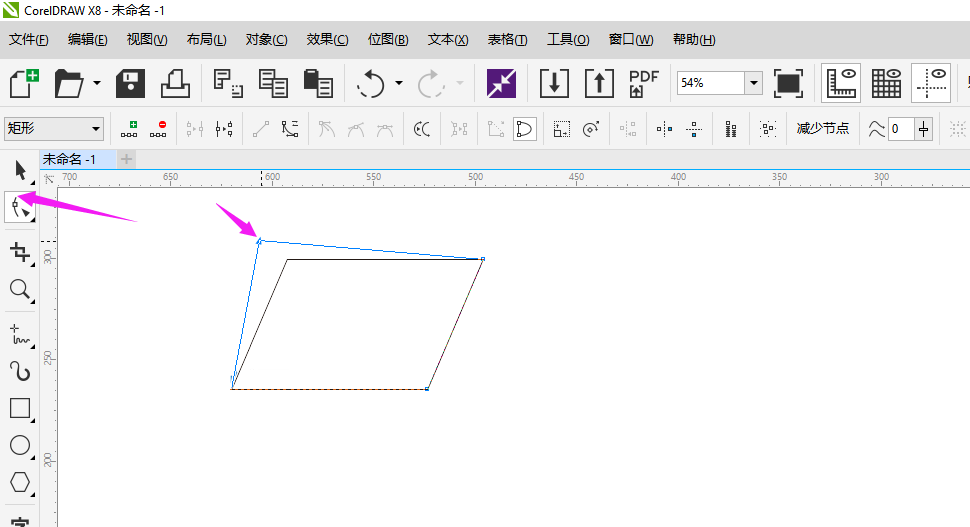Rotate or skew nodes icon
The width and height of the screenshot is (970, 527).
pos(591,129)
